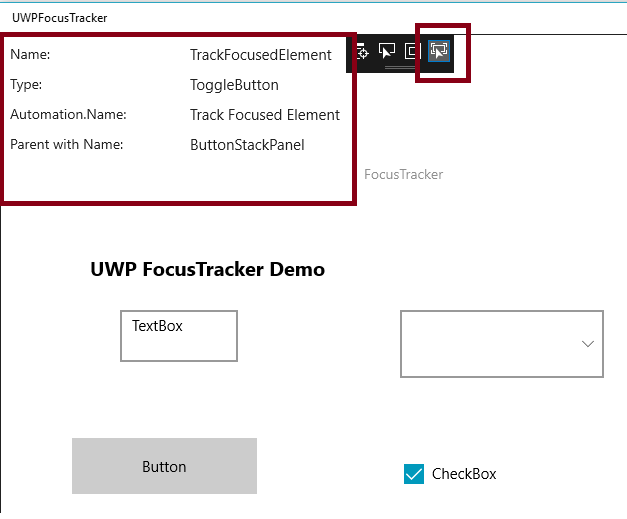The height and width of the screenshot is (519, 627).
Task: Select the ToggleButton type value
Action: [x=234, y=85]
